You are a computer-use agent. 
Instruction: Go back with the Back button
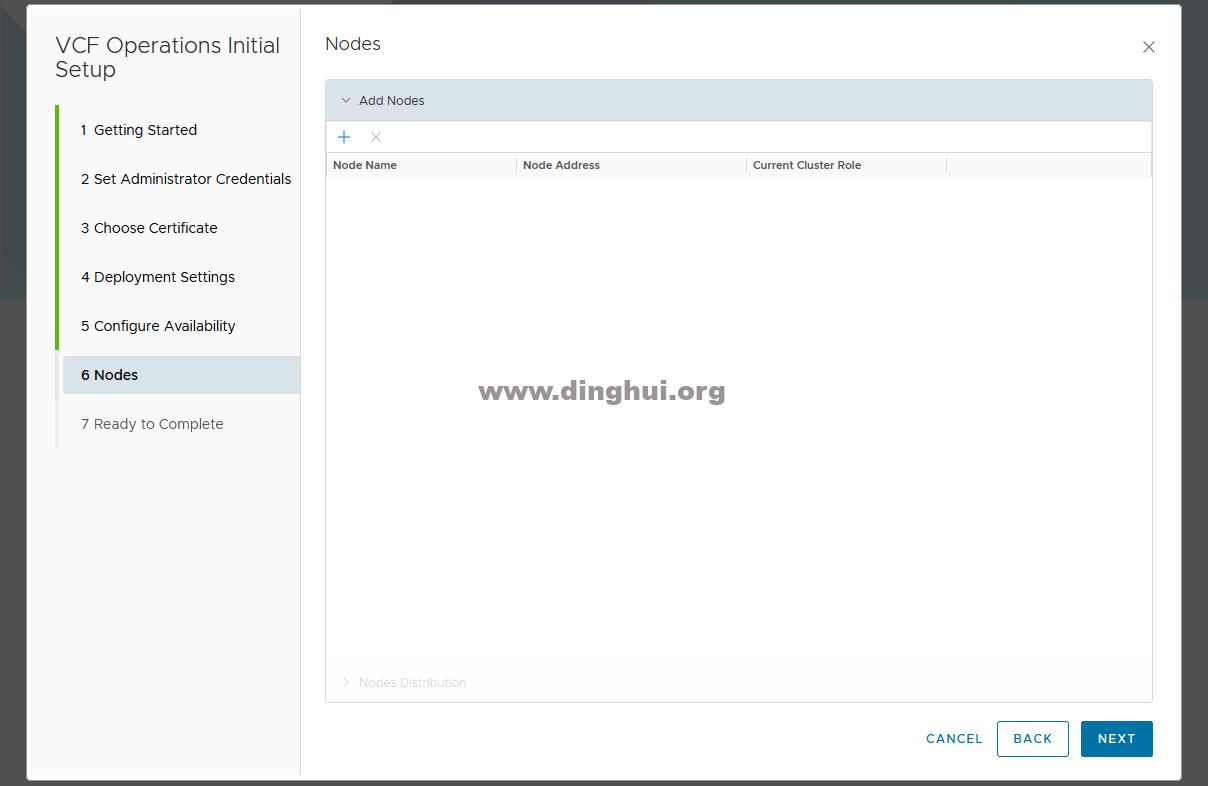[1033, 739]
